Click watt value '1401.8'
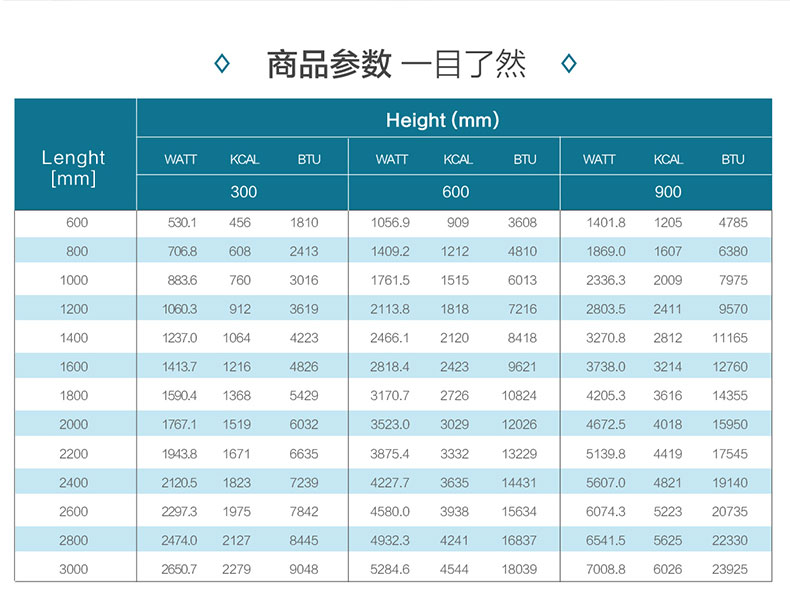The image size is (790, 606). point(606,223)
